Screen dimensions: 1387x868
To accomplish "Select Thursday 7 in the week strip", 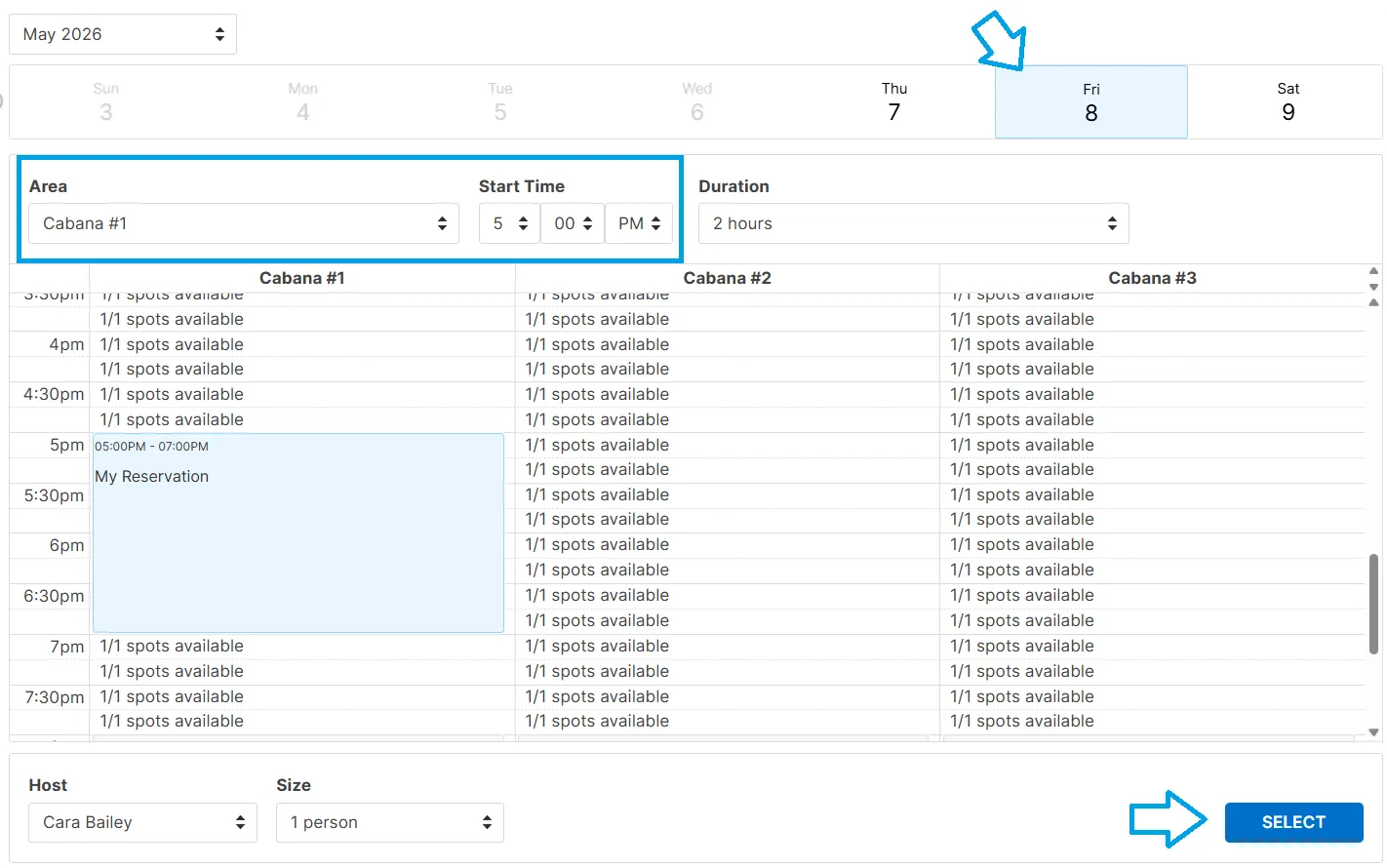I will click(x=894, y=102).
